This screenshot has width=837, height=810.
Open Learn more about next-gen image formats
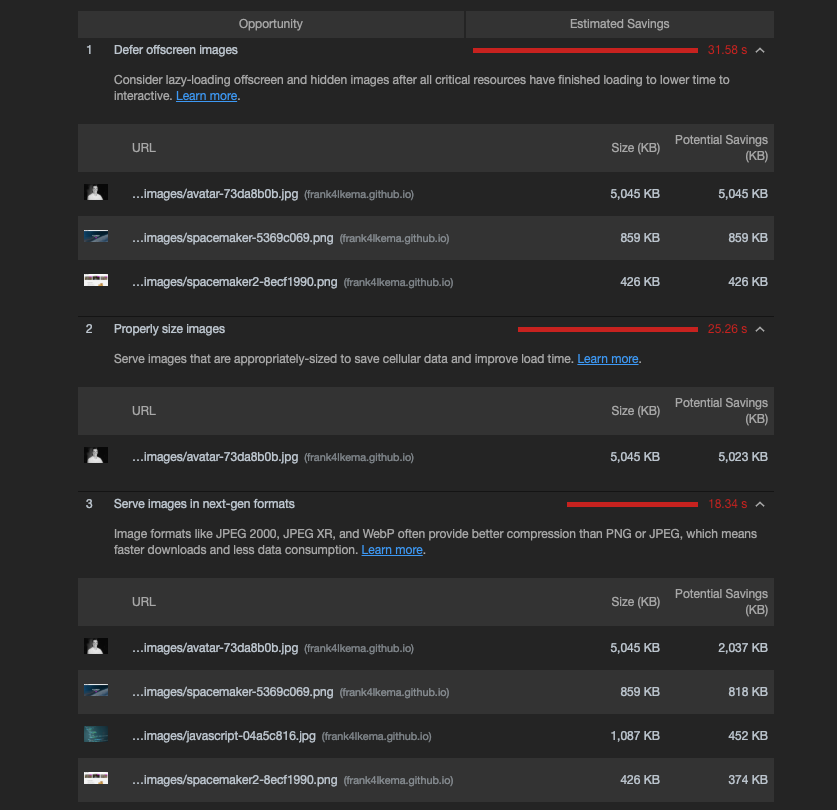(392, 549)
